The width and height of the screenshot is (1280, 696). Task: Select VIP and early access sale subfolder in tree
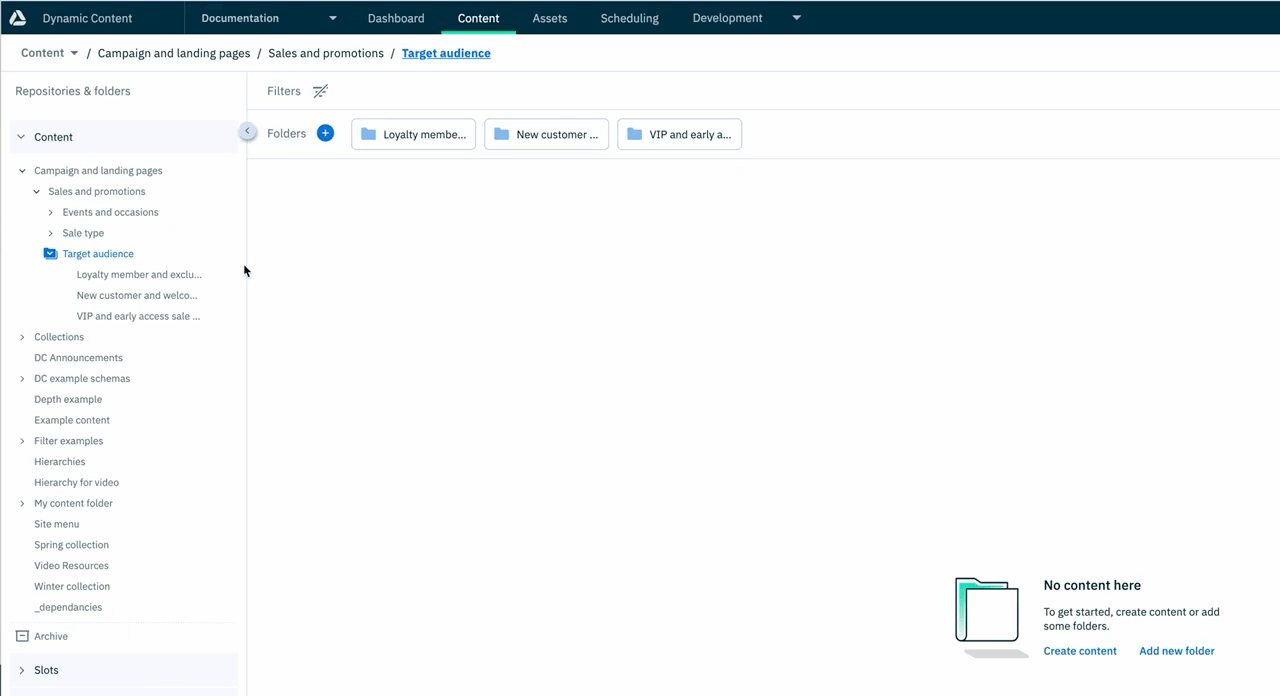click(138, 316)
